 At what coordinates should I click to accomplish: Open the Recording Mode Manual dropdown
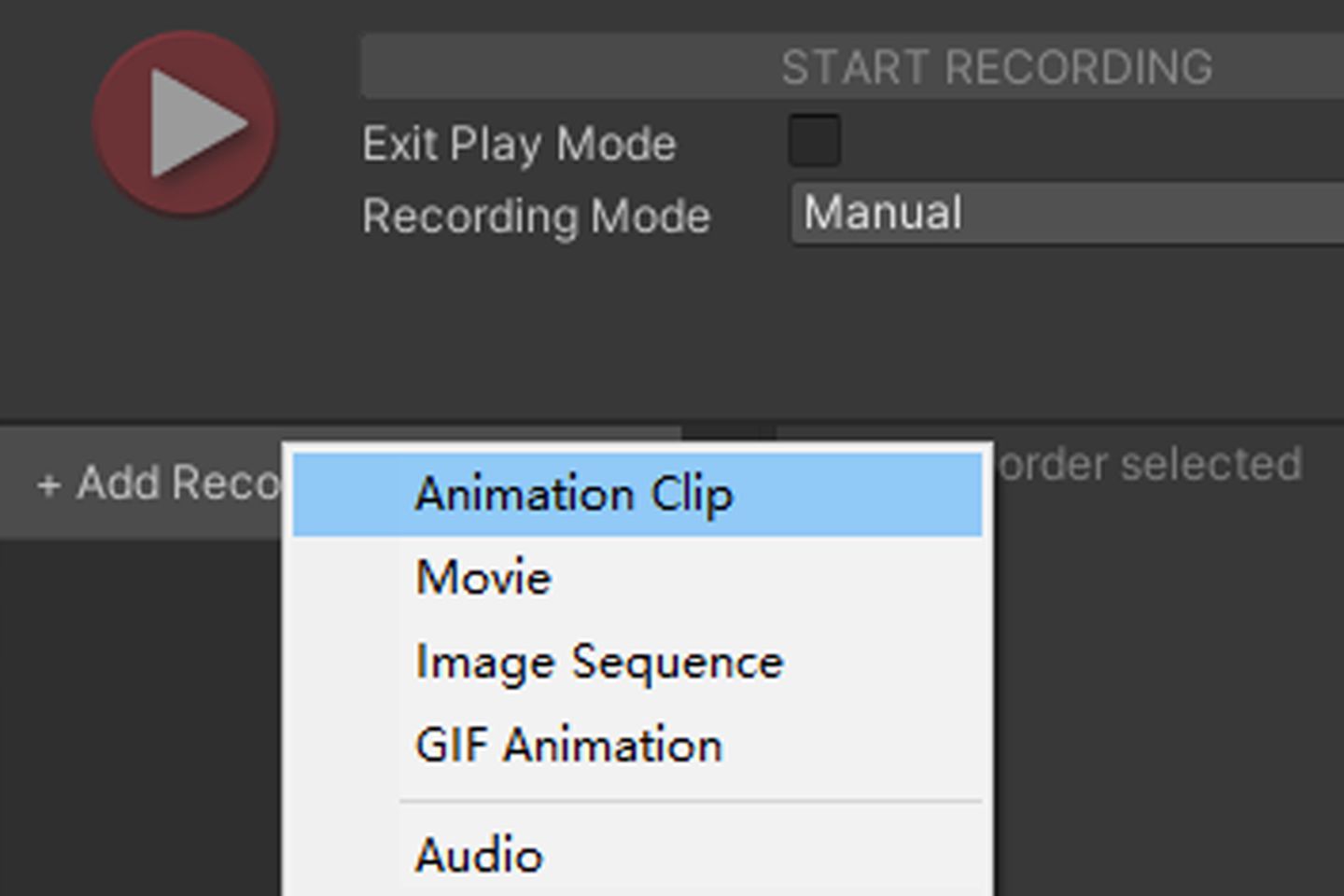click(x=1068, y=214)
